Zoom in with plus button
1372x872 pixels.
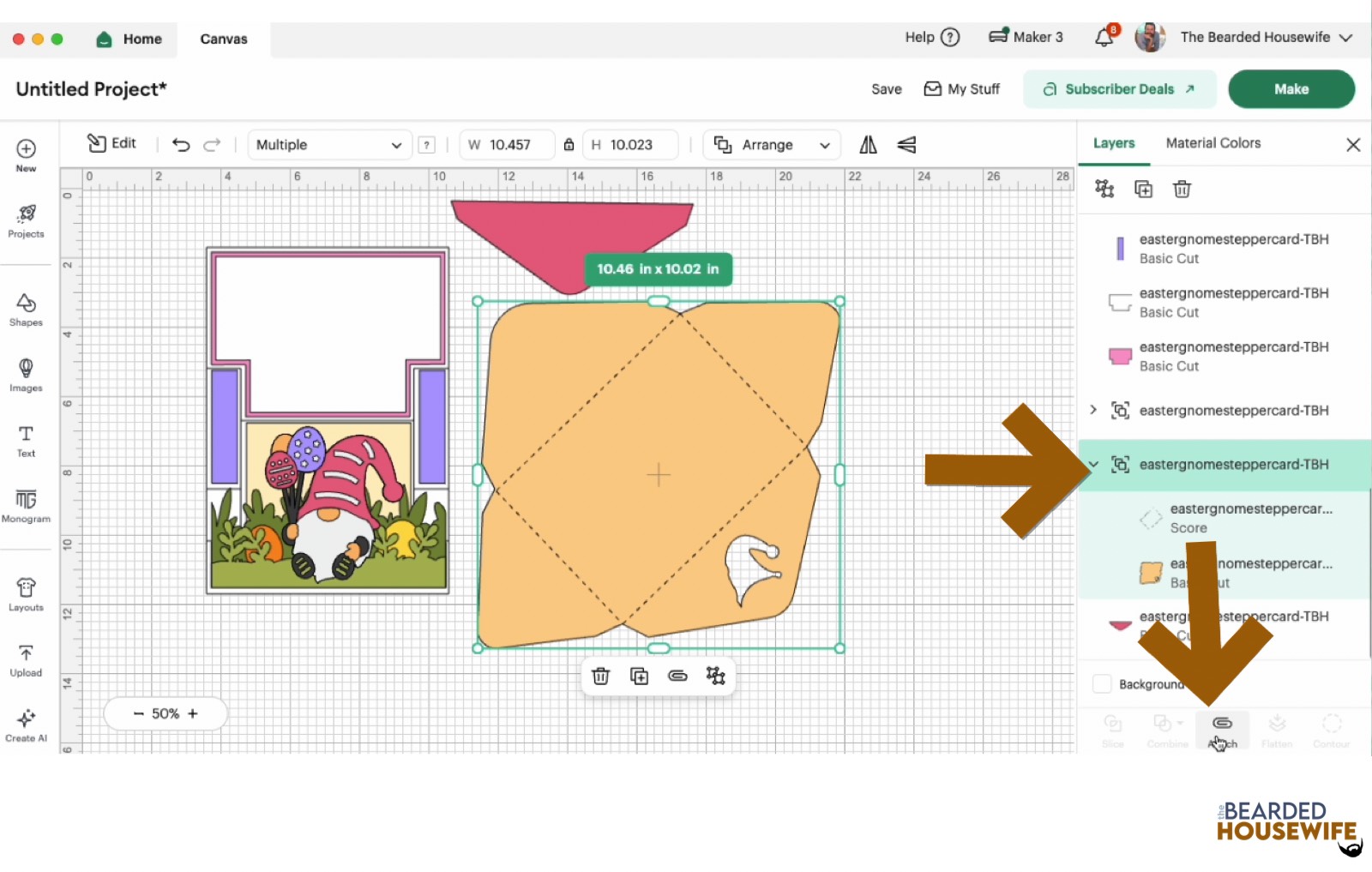pyautogui.click(x=193, y=713)
